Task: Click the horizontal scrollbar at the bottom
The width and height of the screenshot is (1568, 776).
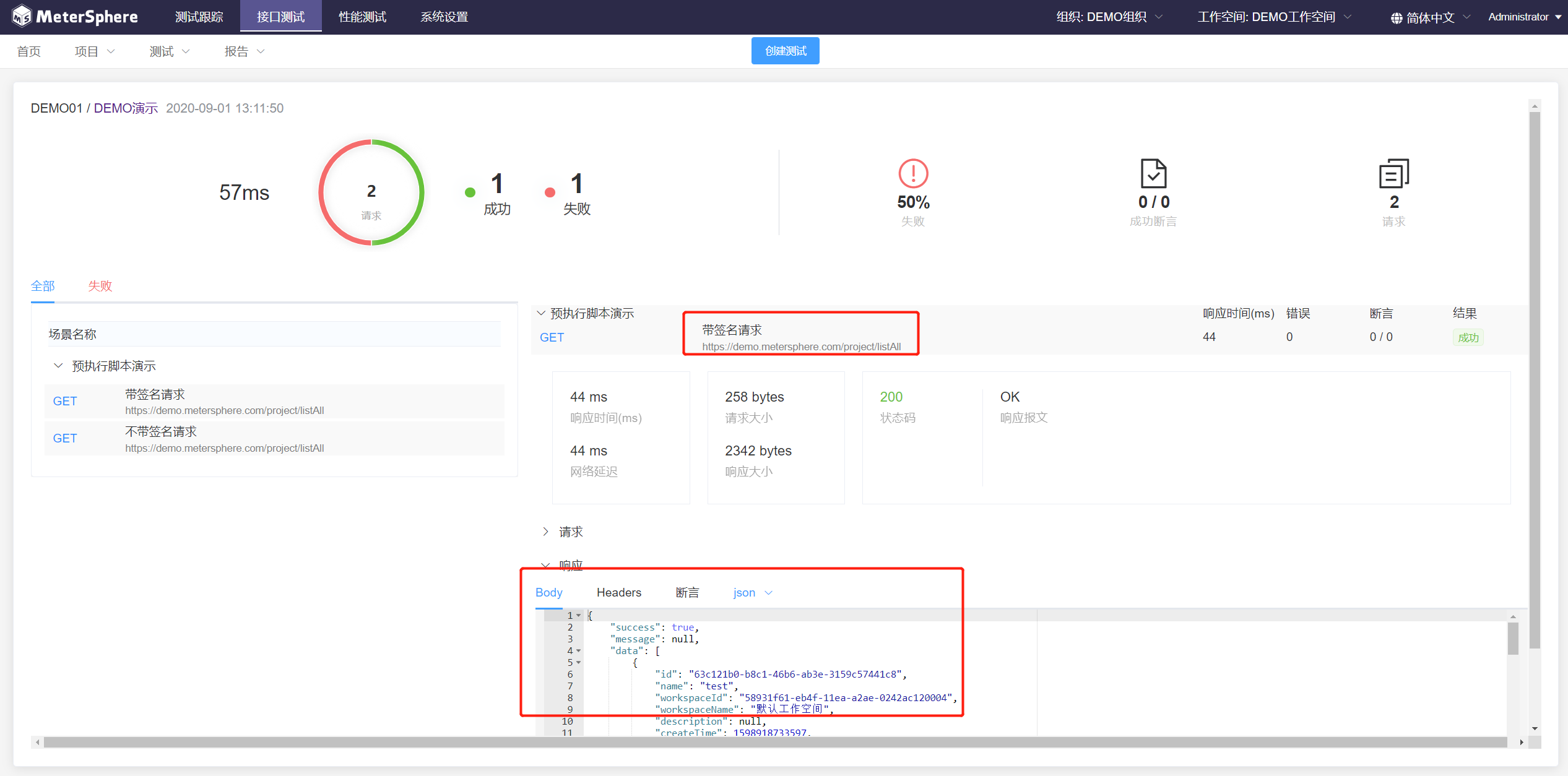Action: [x=774, y=742]
